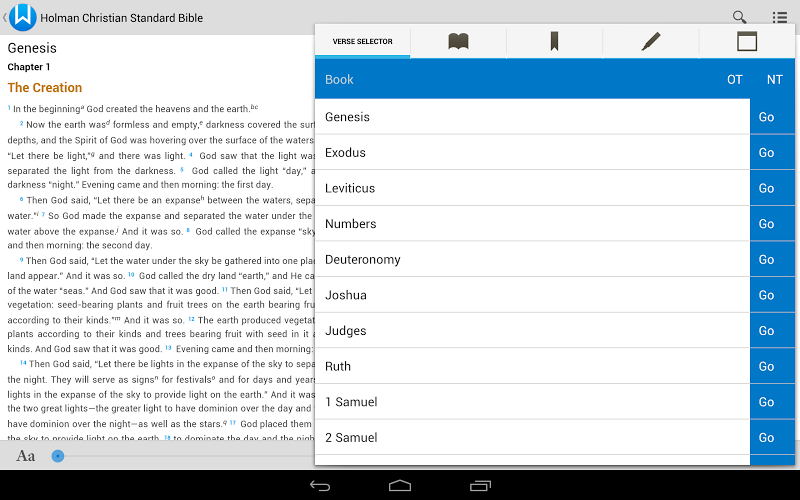Screen dimensions: 800x500
Task: Tap the Book column header
Action: pyautogui.click(x=339, y=80)
